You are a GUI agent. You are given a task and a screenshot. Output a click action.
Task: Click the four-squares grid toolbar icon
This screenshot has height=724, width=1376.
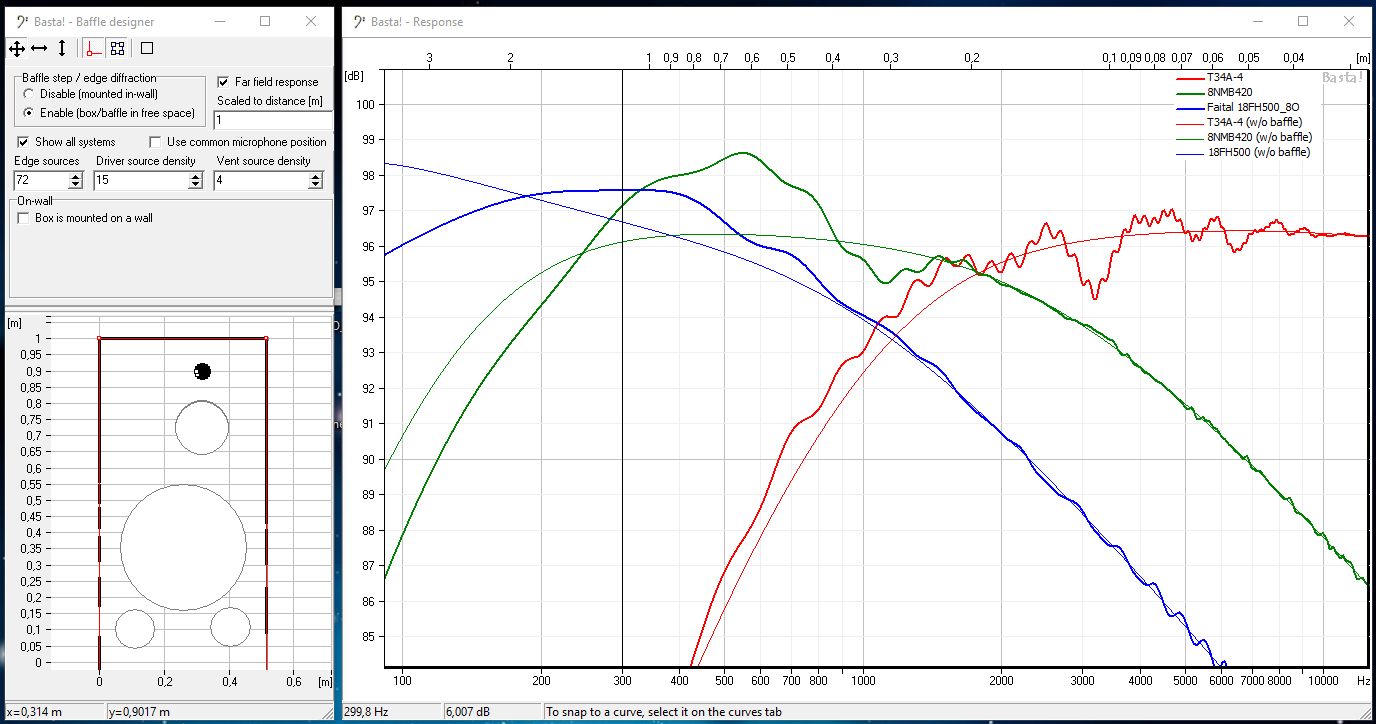(x=117, y=48)
